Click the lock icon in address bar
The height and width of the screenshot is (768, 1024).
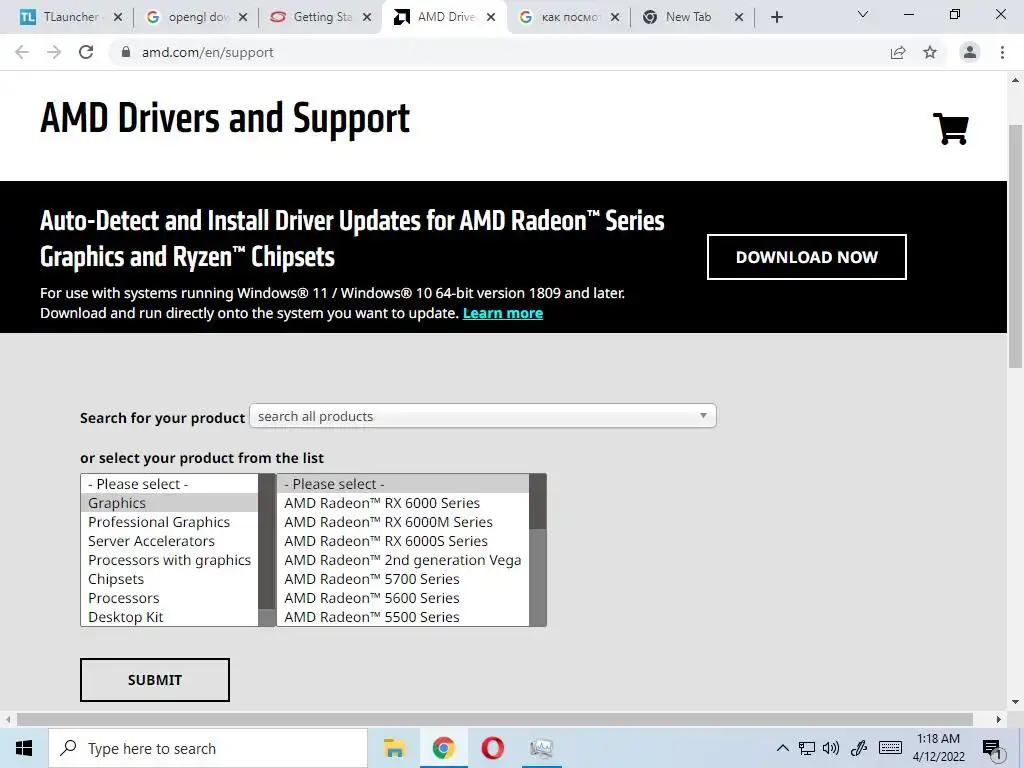[126, 52]
